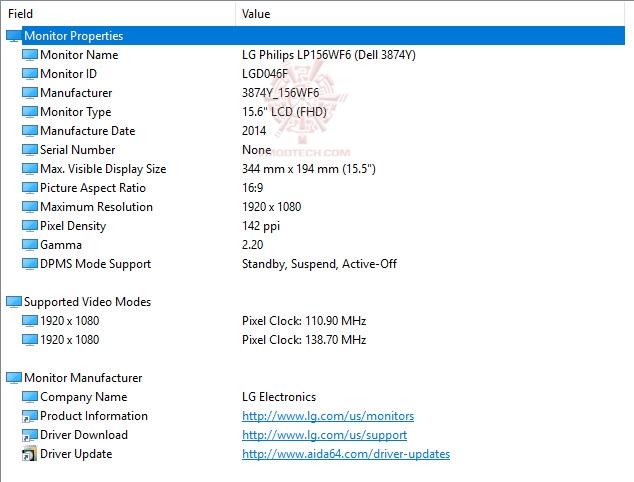634x482 pixels.
Task: Click the icon next to Pixel Density
Action: (x=29, y=226)
